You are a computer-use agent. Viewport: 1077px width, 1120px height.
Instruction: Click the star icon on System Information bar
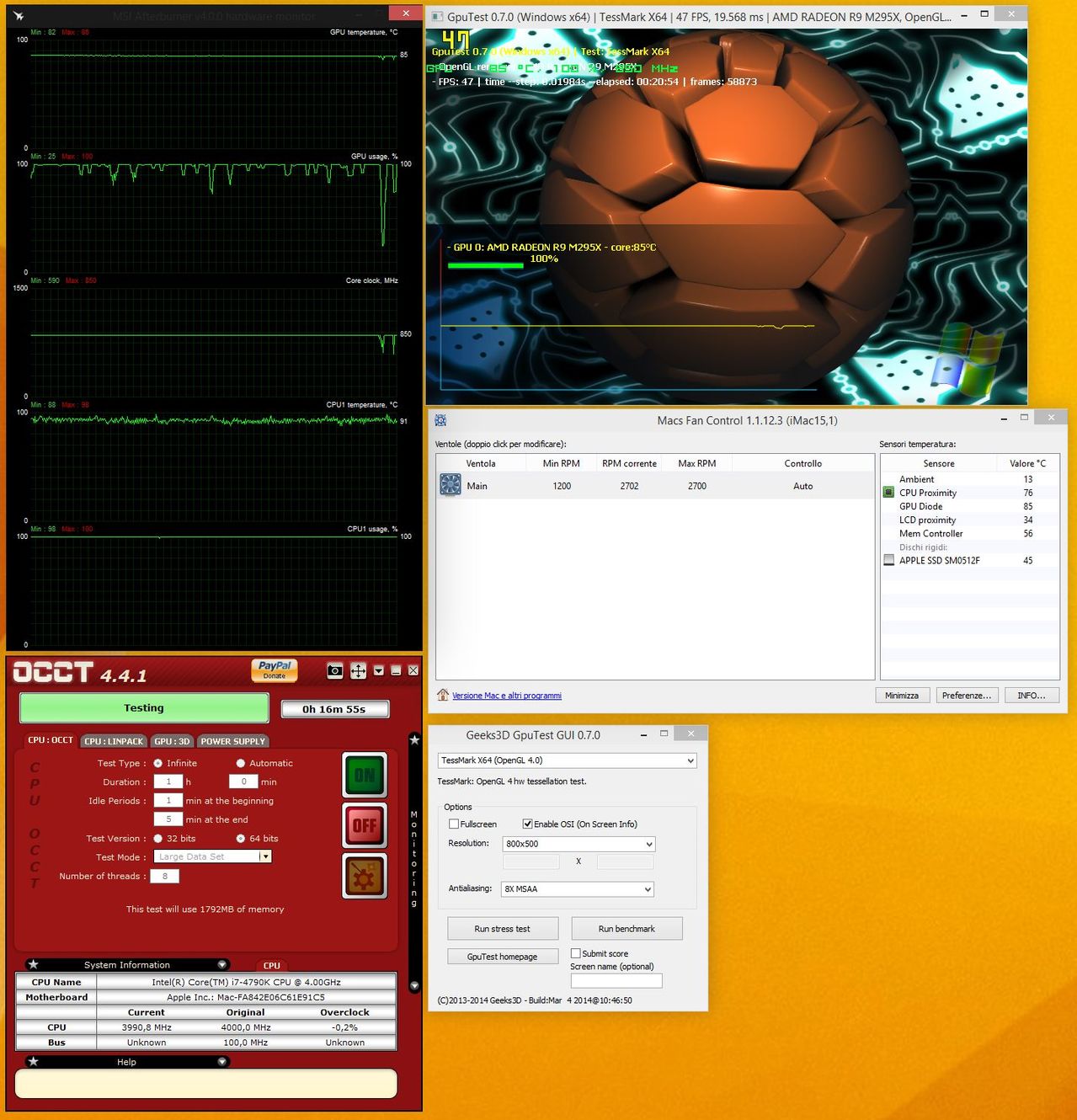[33, 964]
